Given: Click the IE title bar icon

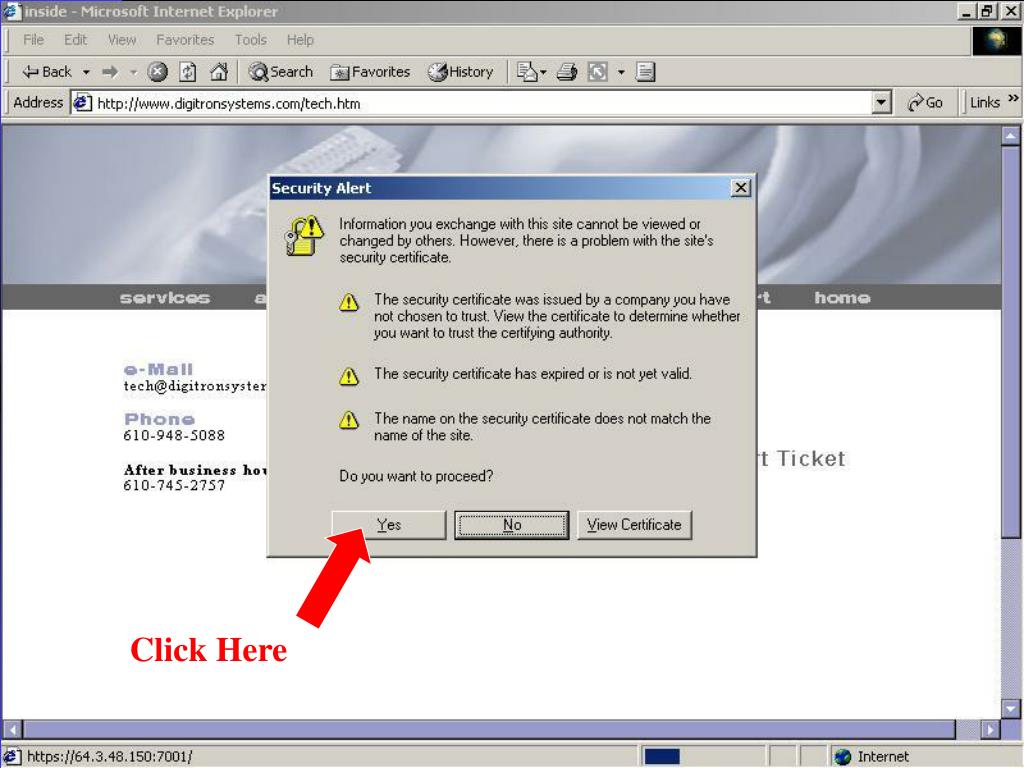Looking at the screenshot, I should coord(12,12).
